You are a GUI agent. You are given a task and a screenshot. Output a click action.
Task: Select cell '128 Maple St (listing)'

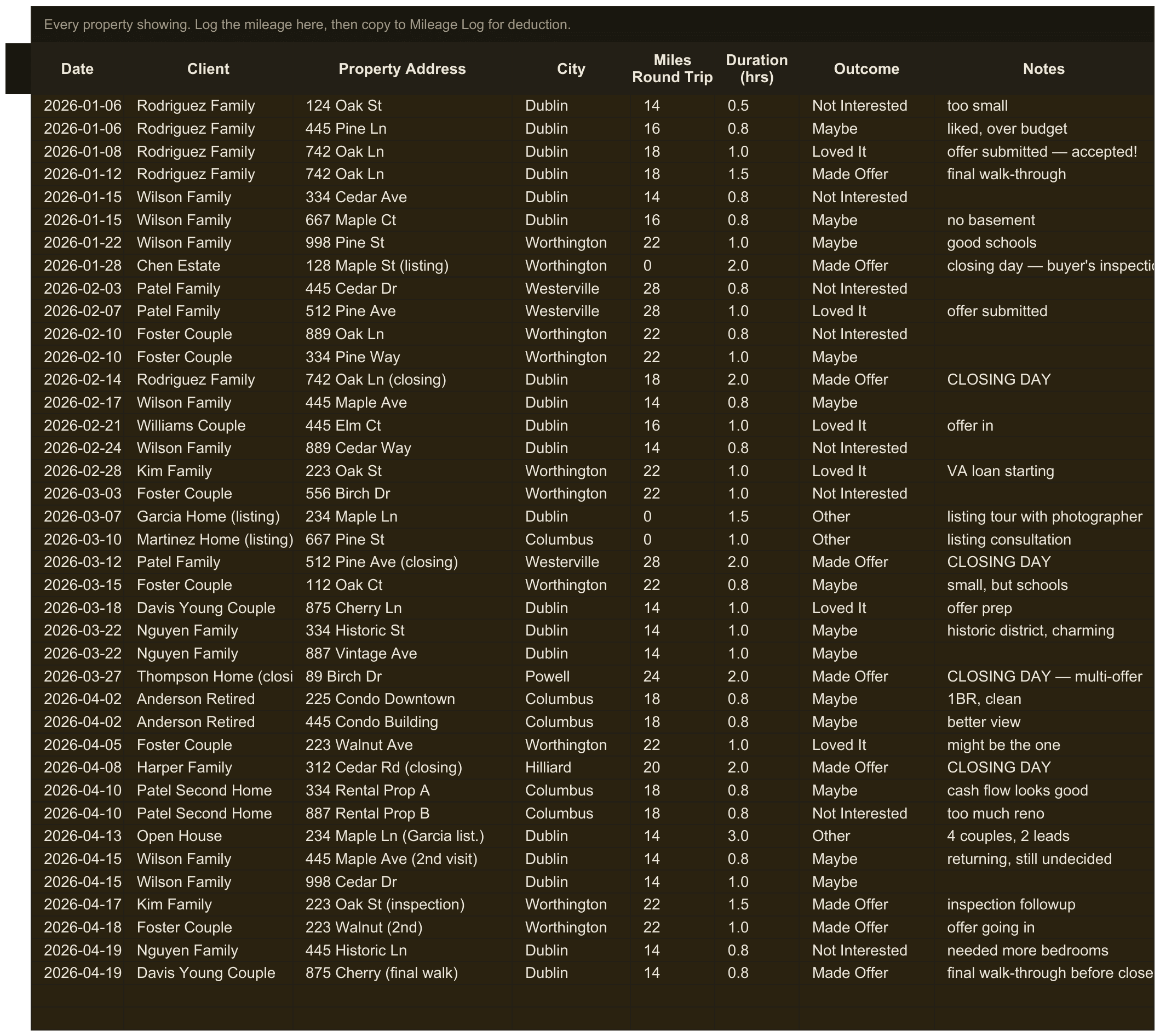point(402,266)
